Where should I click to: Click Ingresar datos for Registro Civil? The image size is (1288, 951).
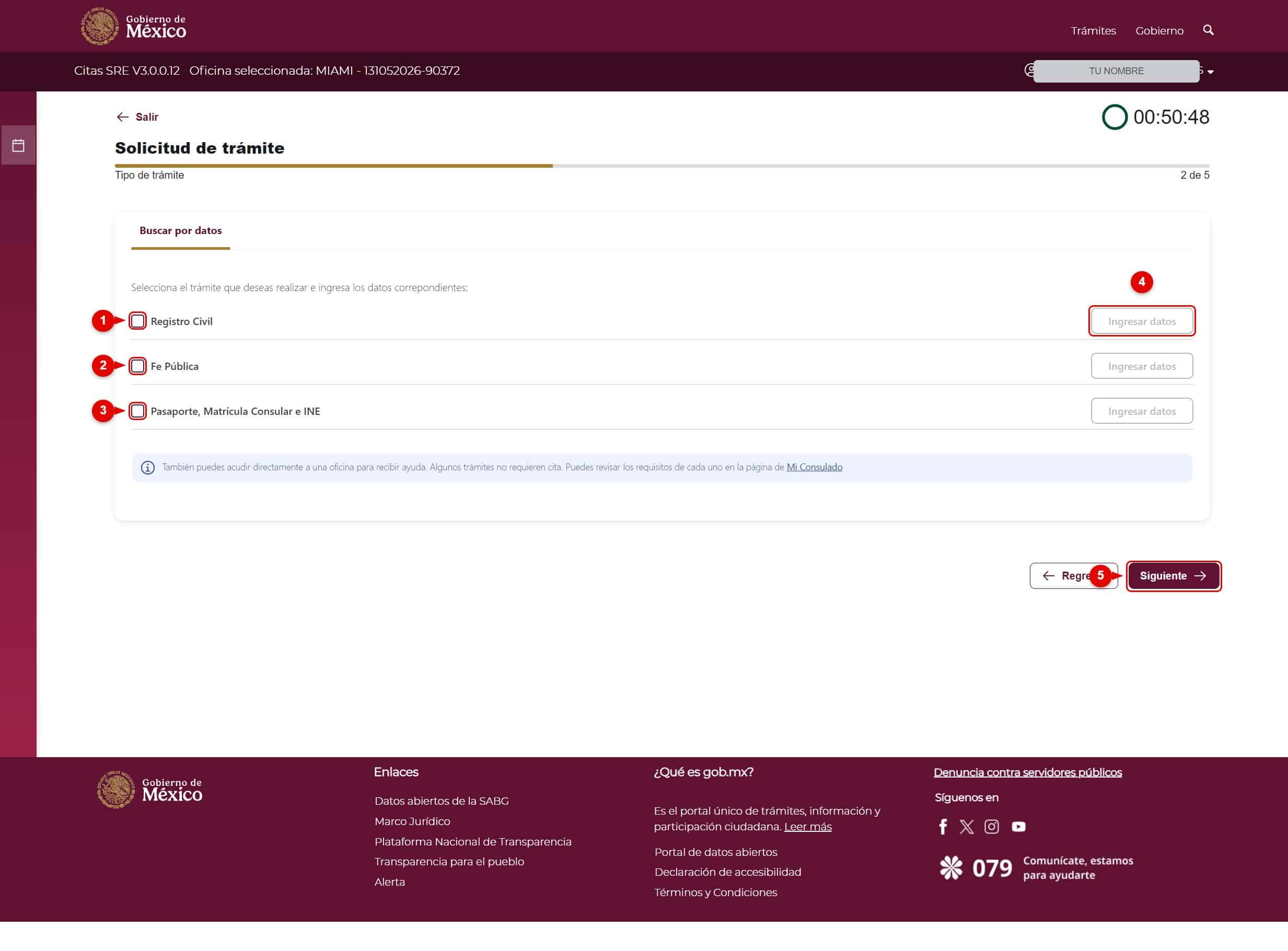[x=1141, y=321]
